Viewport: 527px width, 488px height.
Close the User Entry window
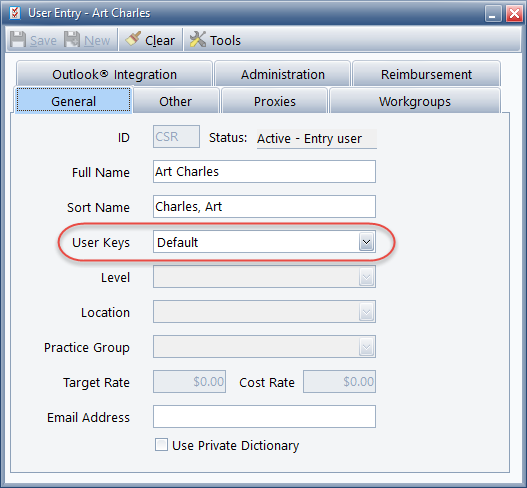pos(515,14)
